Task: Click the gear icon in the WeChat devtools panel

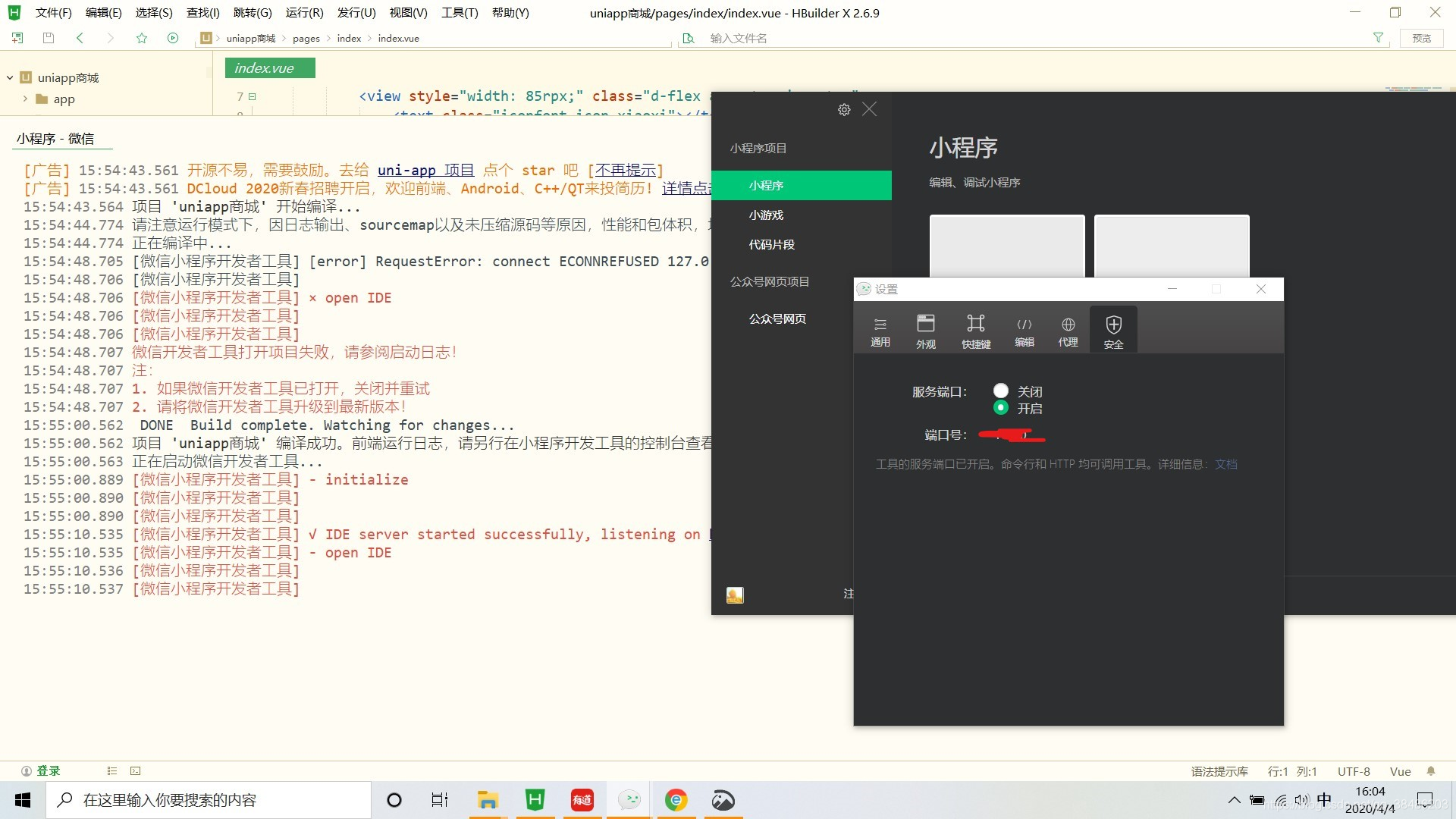Action: coord(844,109)
